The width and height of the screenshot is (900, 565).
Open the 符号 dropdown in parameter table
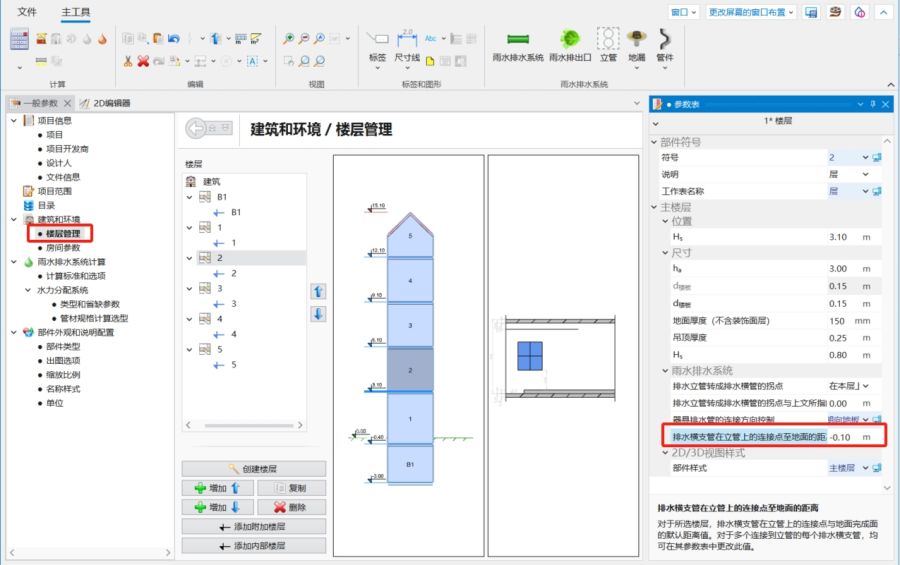coord(864,158)
